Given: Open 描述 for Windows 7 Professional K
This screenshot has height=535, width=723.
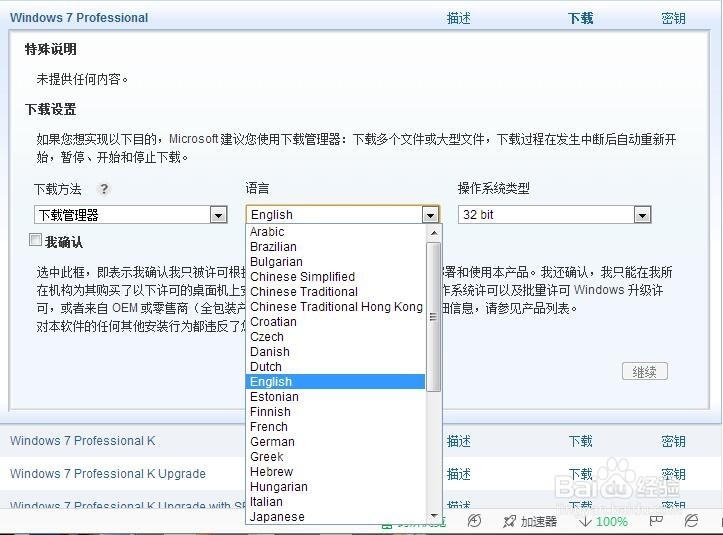Looking at the screenshot, I should pyautogui.click(x=458, y=441).
